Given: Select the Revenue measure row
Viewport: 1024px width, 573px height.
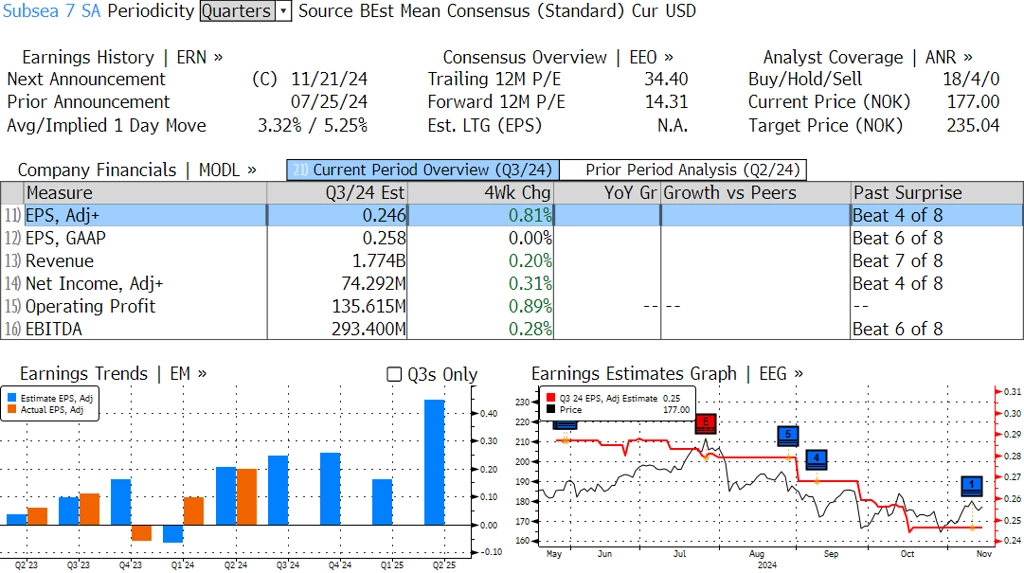Looking at the screenshot, I should 511,261.
